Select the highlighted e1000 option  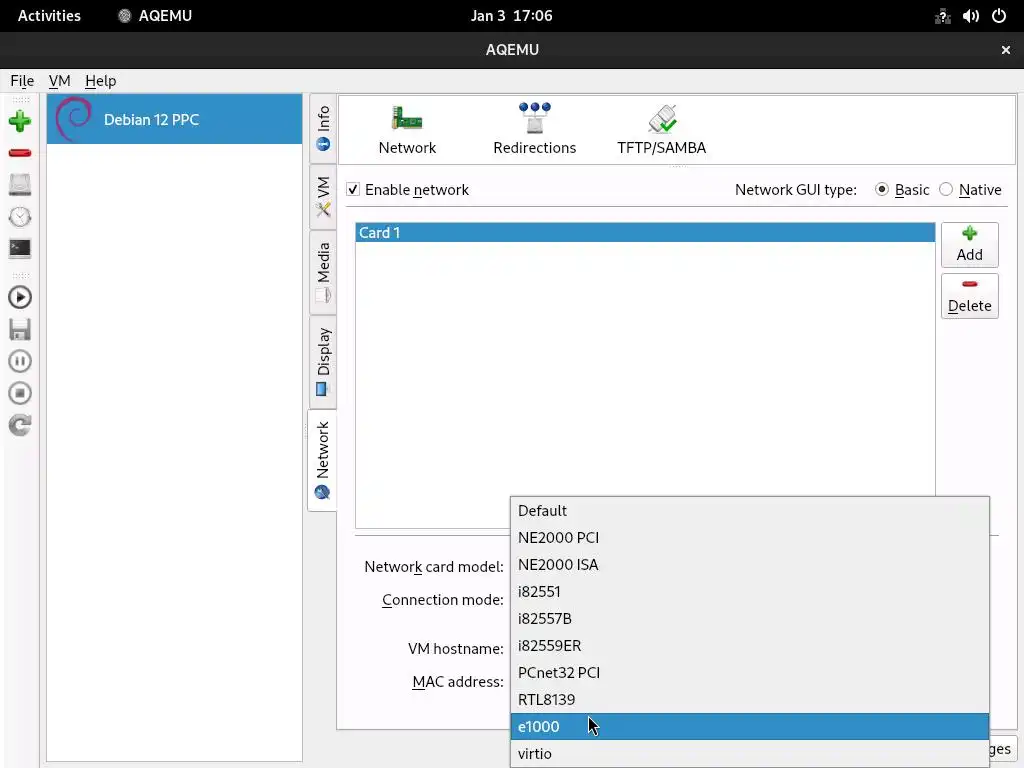(x=750, y=726)
